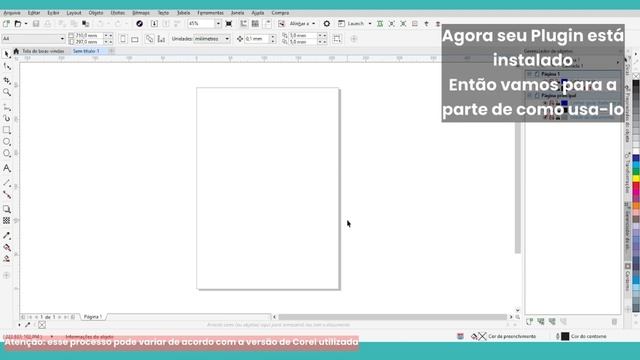Select the Polygon tool

tap(7, 153)
